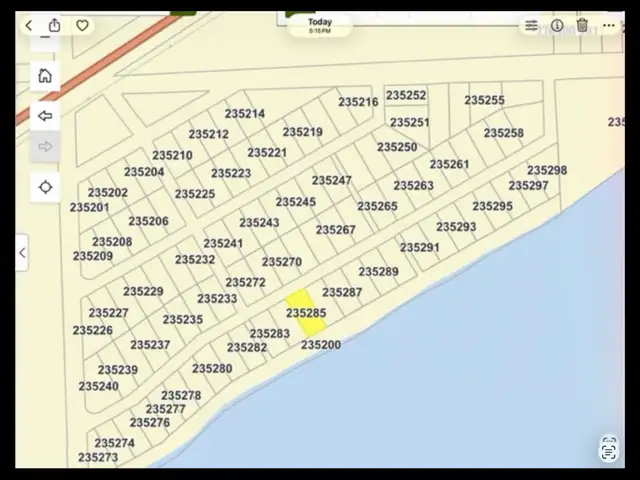Image resolution: width=640 pixels, height=480 pixels.
Task: Click parcel label 235261
Action: point(449,164)
